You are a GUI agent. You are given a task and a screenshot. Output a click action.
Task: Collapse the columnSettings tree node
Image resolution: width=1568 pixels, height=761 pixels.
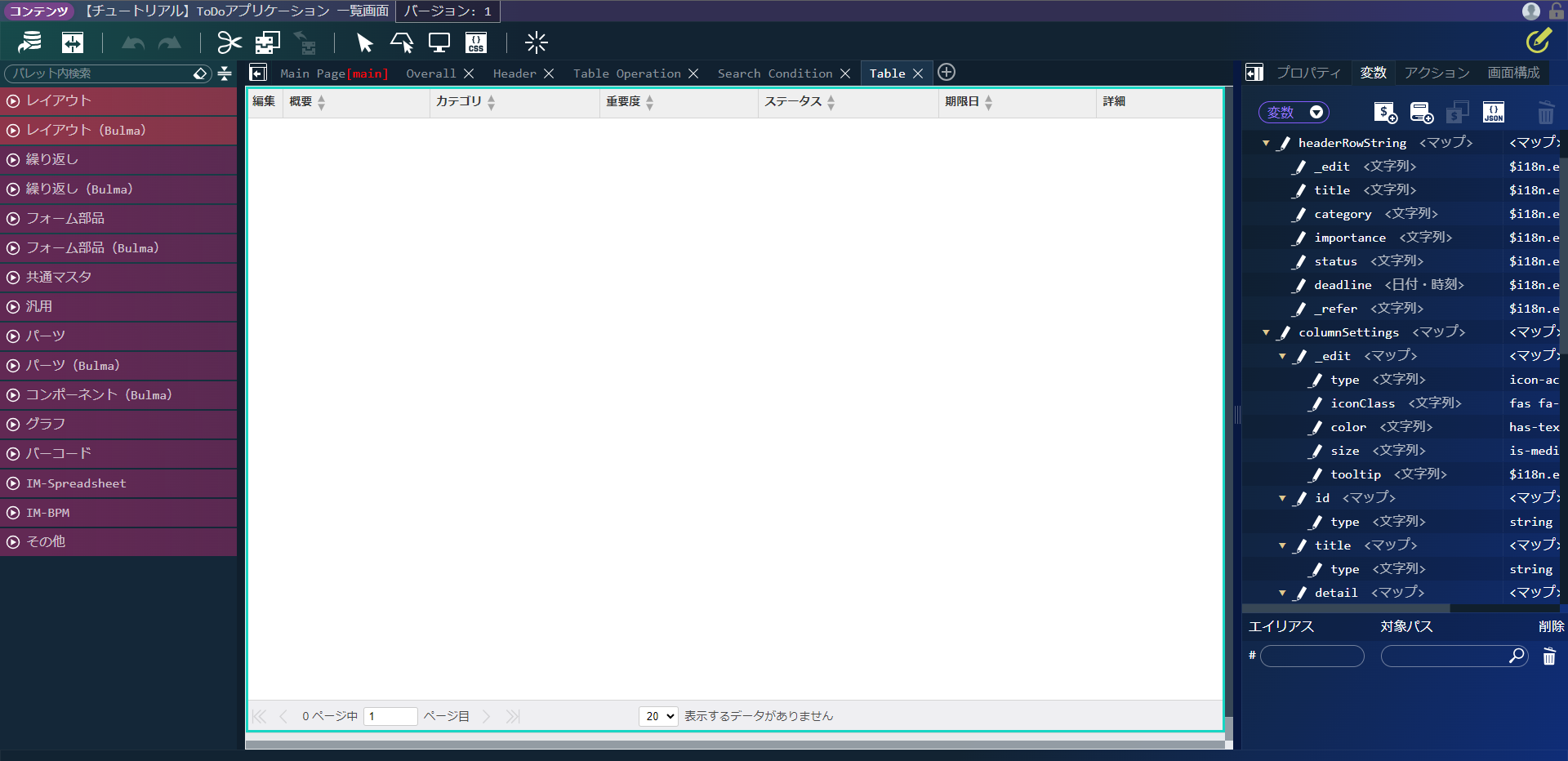point(1266,332)
